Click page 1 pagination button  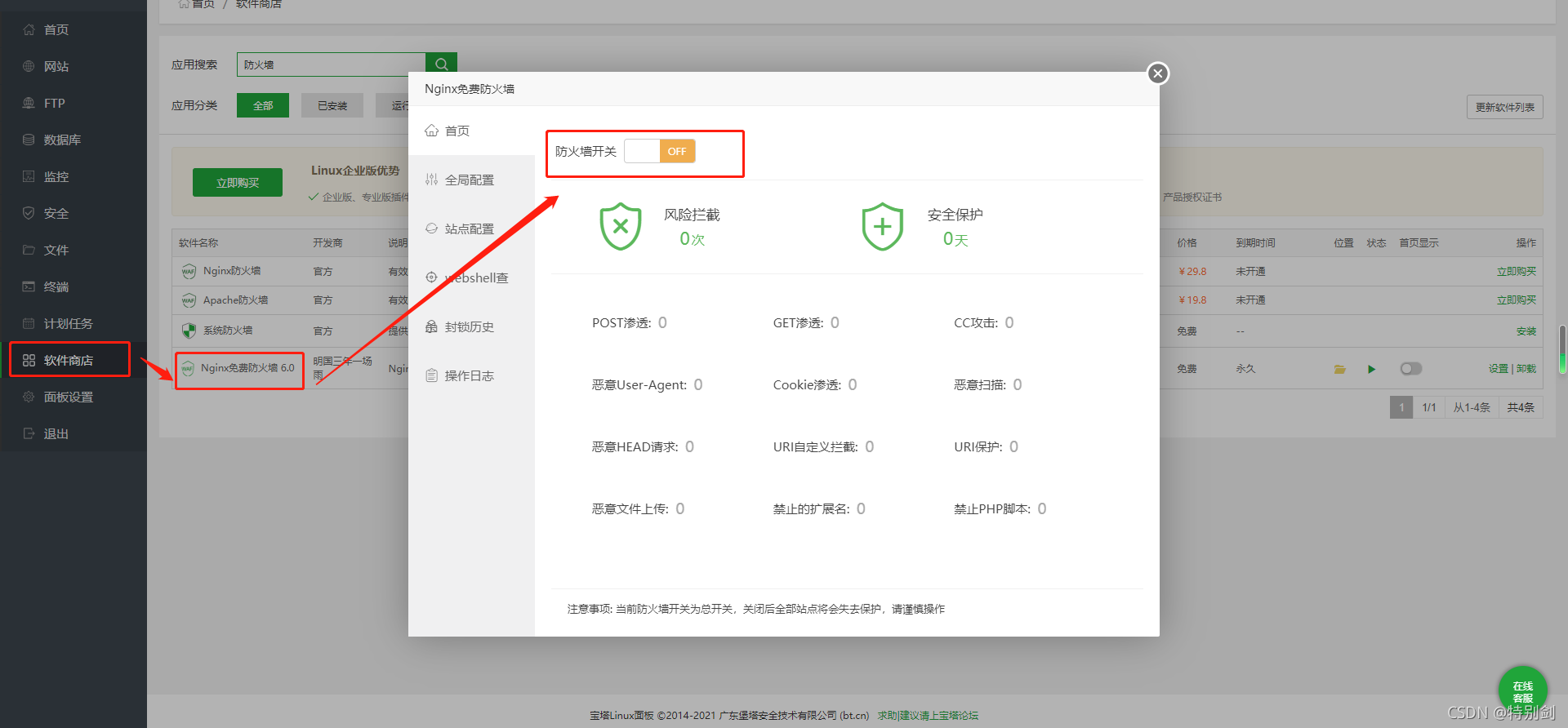tap(1401, 407)
